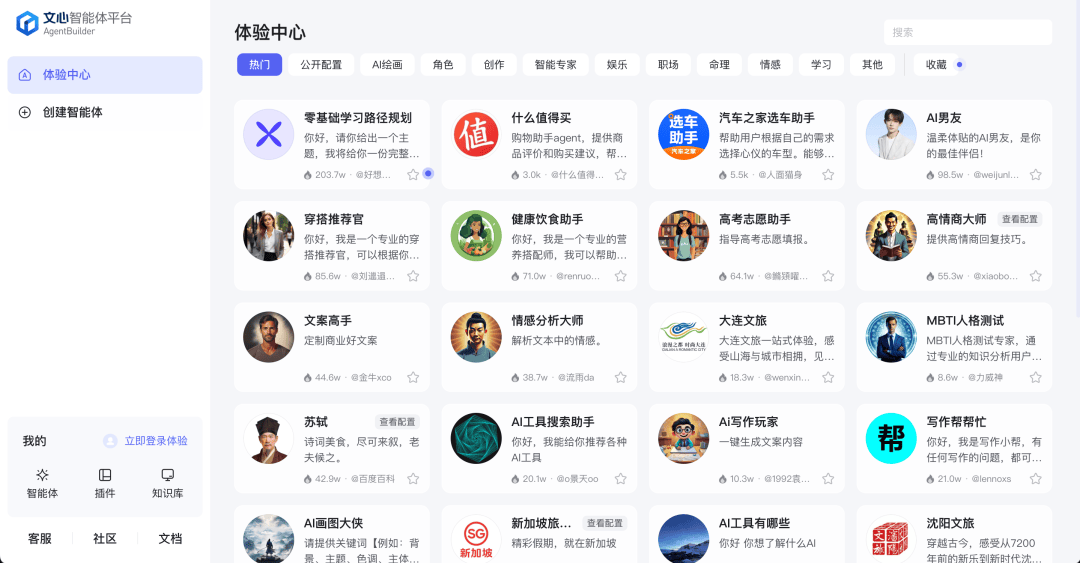
Task: Open 创建智能体 in the sidebar
Action: [105, 112]
